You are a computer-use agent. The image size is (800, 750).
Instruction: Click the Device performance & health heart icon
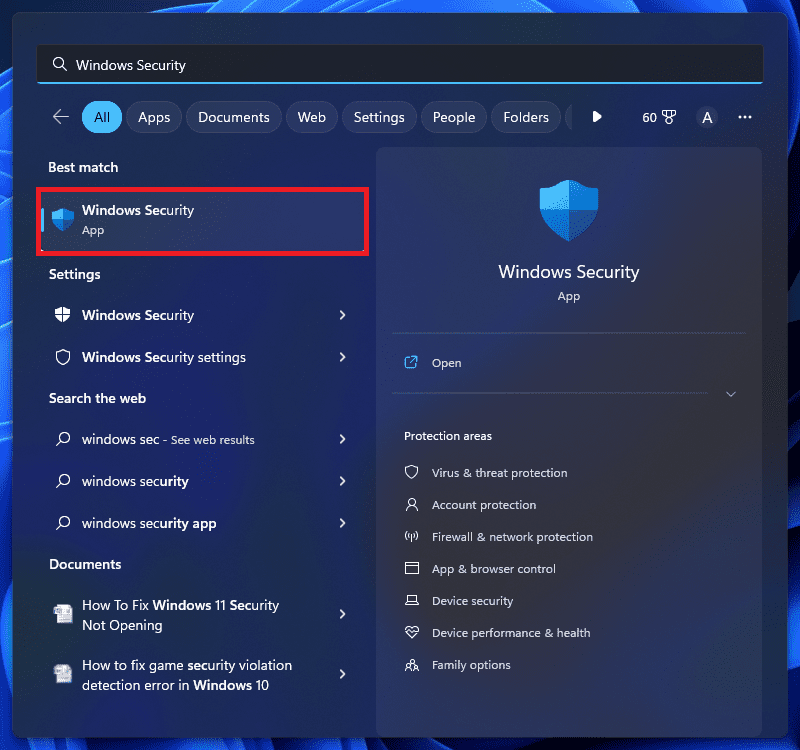(x=412, y=632)
